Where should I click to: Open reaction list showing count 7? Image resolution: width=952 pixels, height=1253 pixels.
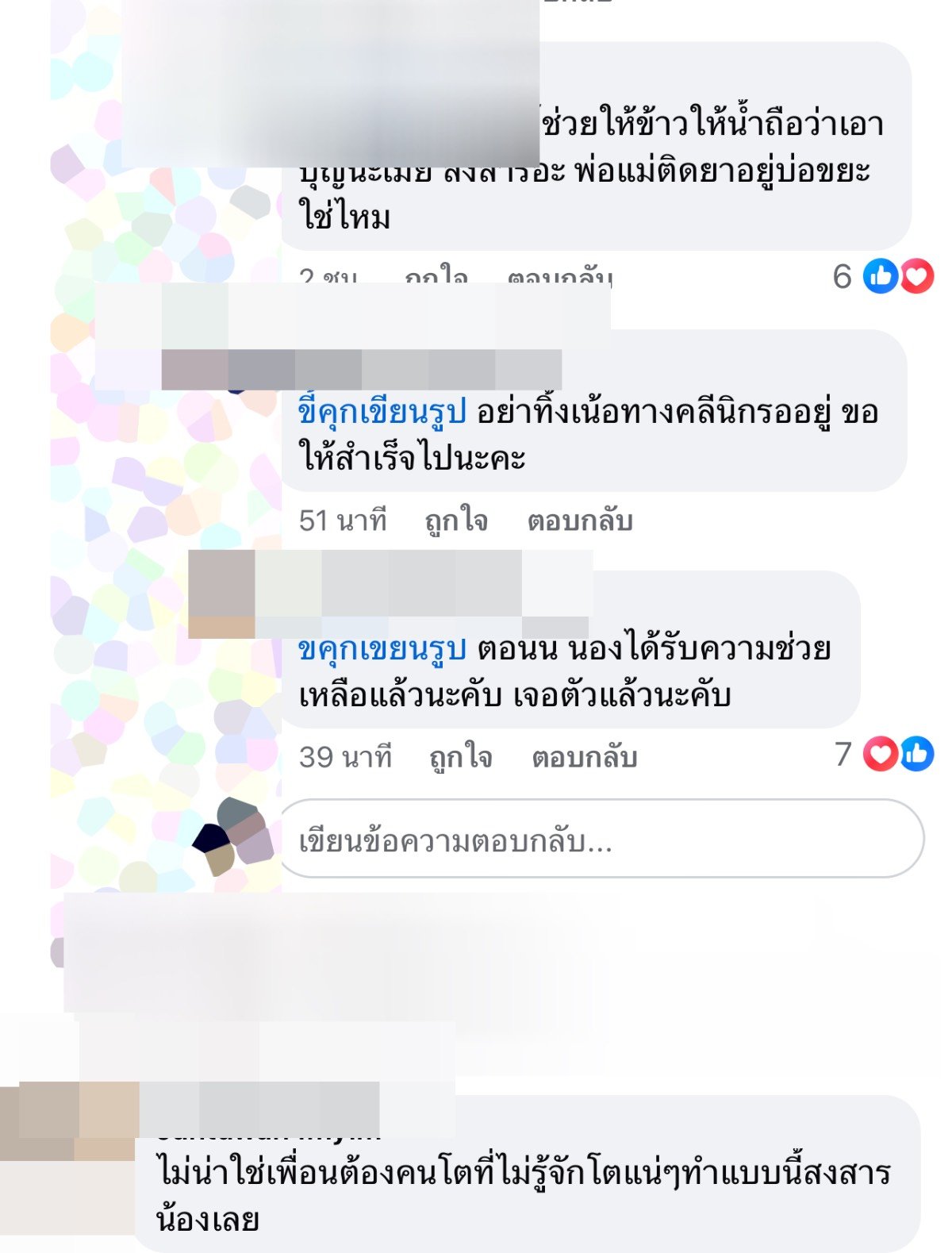pyautogui.click(x=885, y=754)
